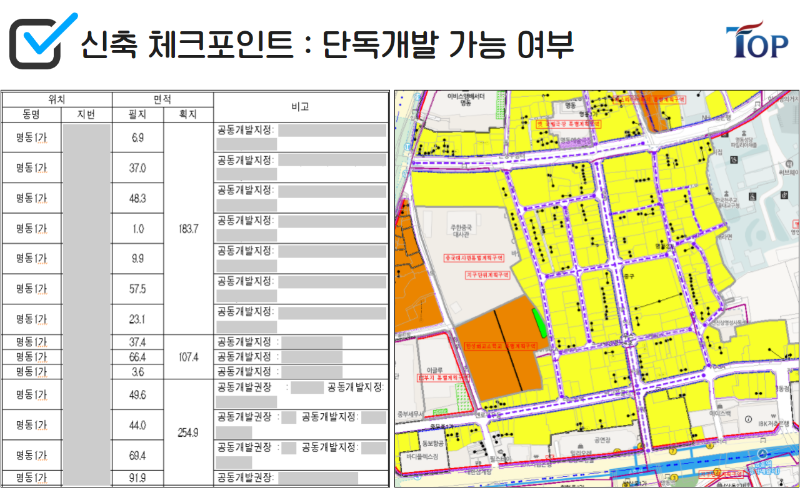Click 공동개발지정 in the 6.9 row
The height and width of the screenshot is (495, 800).
tap(245, 130)
